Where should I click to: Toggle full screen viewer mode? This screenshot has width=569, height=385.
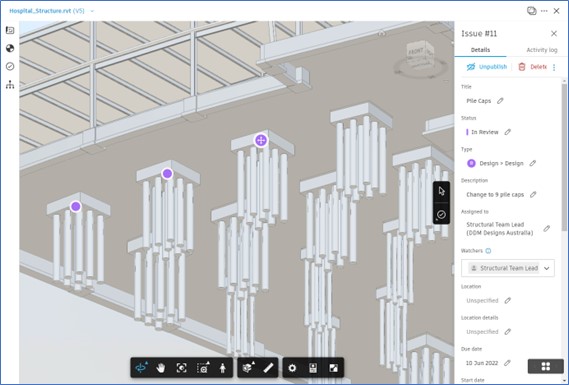point(333,368)
